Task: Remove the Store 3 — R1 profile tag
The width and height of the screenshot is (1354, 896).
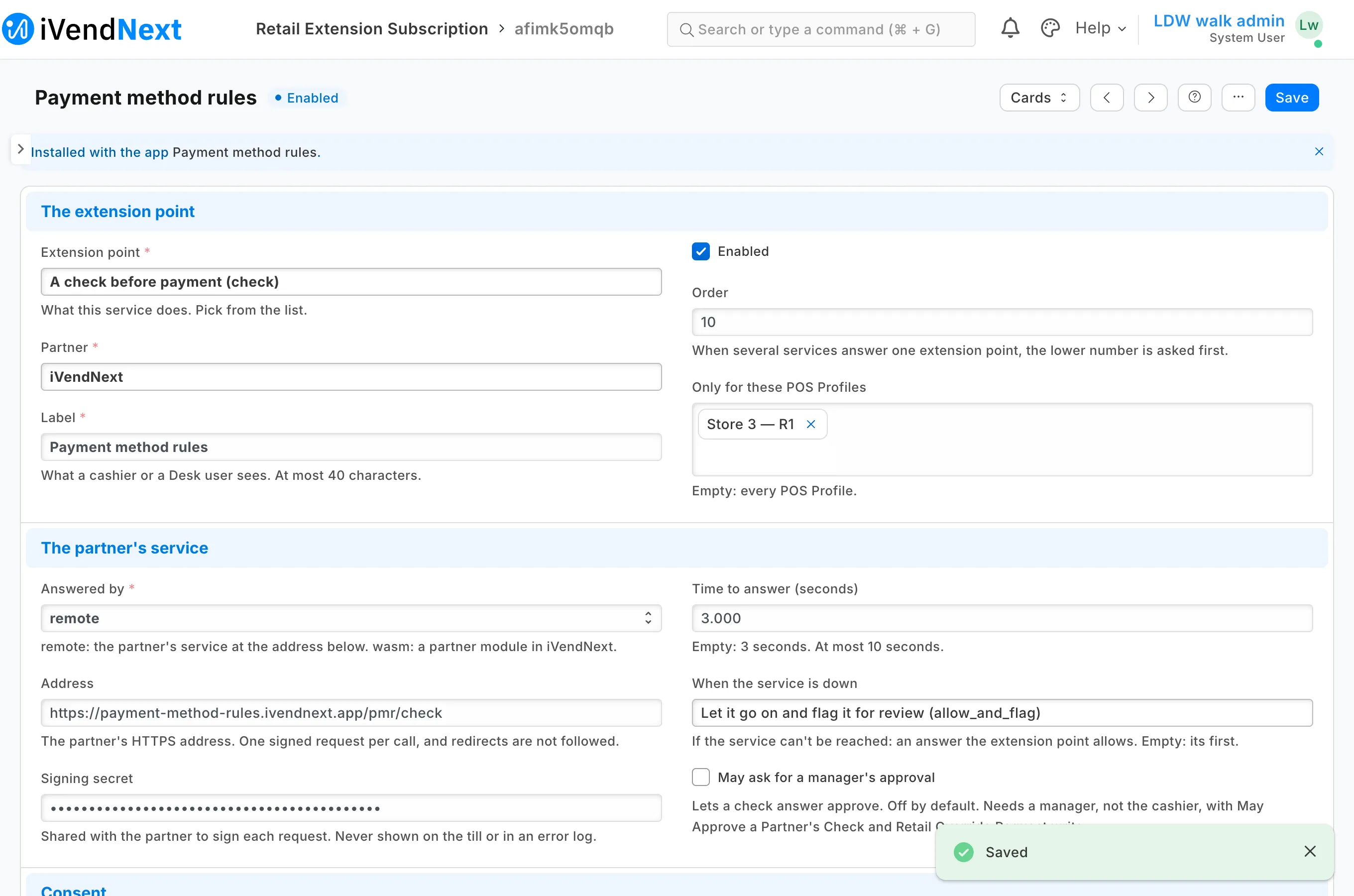Action: pos(811,424)
